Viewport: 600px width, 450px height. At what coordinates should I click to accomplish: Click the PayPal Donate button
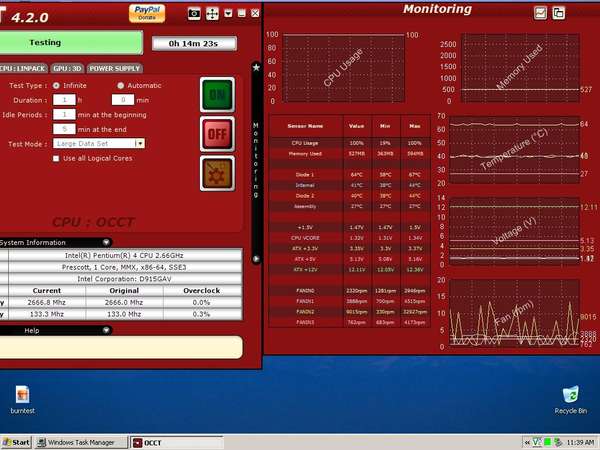147,13
